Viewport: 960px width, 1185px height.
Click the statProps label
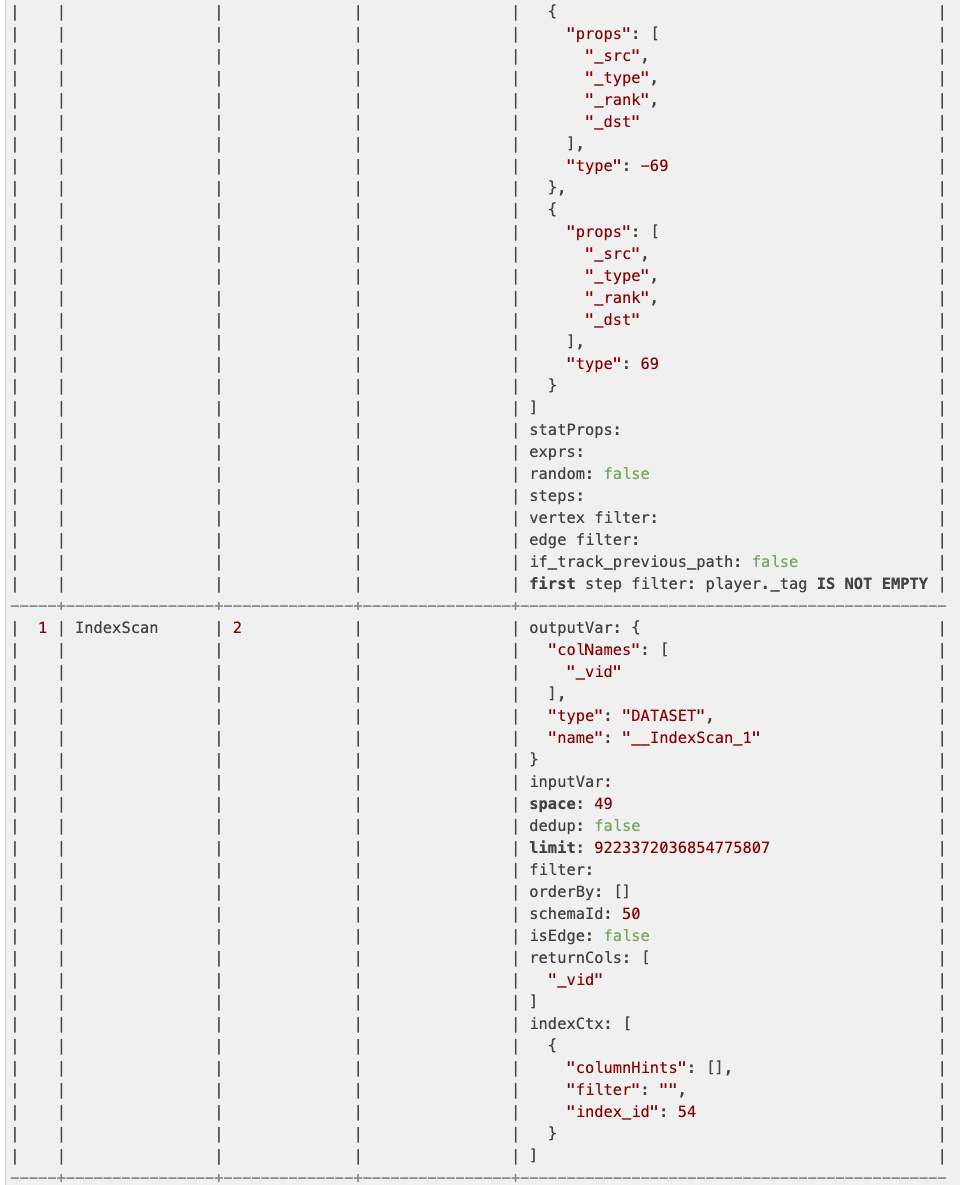[575, 430]
